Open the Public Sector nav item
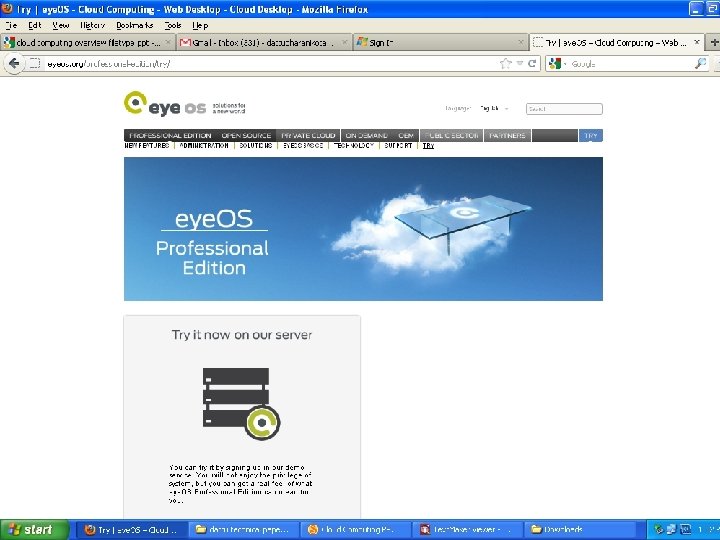This screenshot has width=720, height=540. point(451,135)
